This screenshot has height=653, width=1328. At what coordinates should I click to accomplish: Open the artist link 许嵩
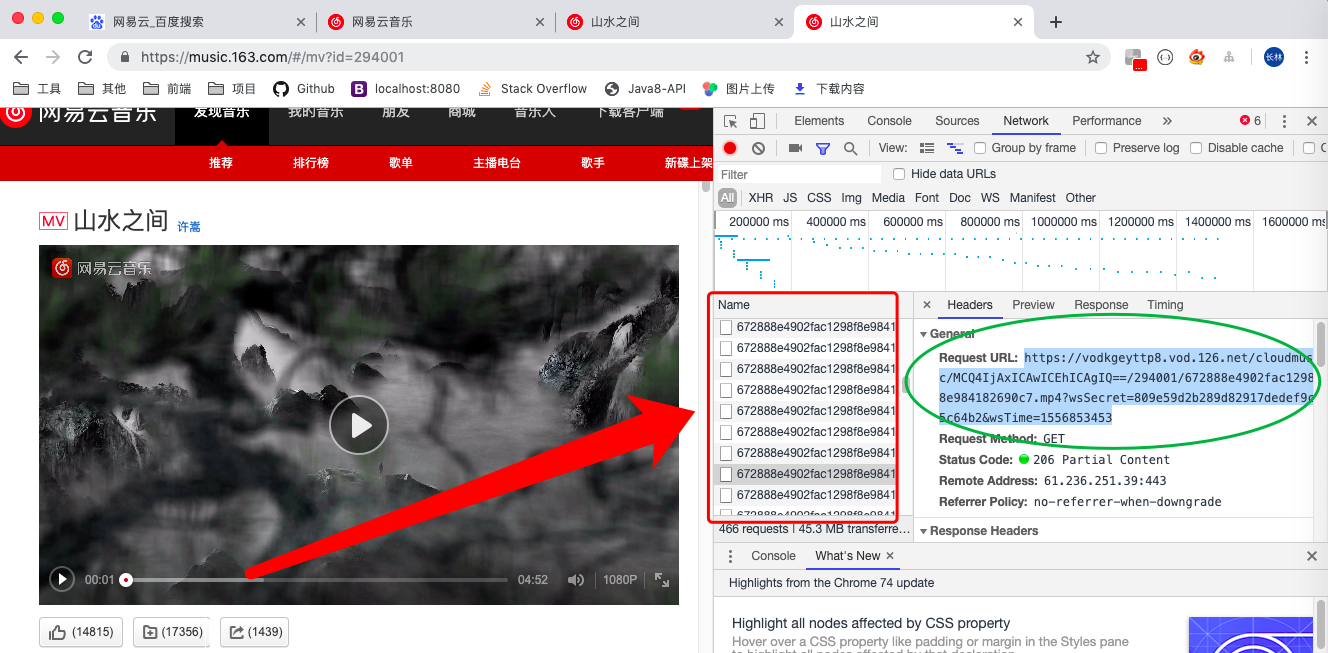(189, 227)
